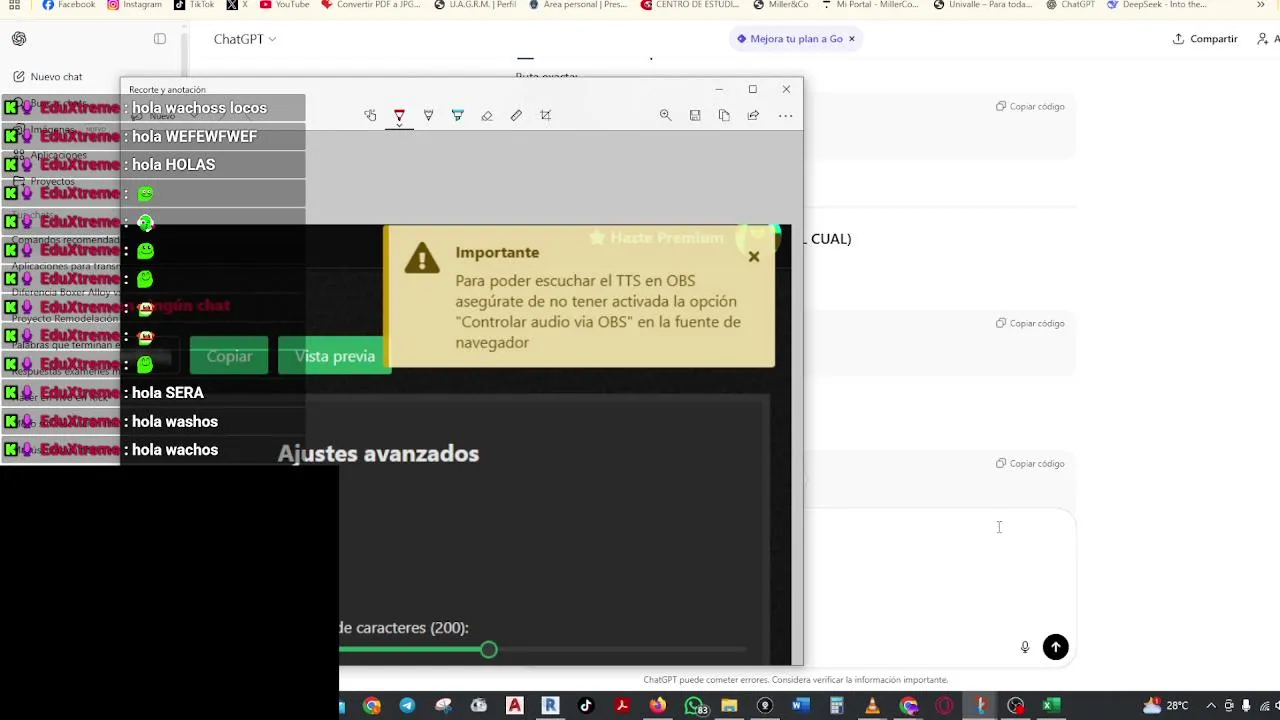The image size is (1280, 720).
Task: Click the green Copiar button
Action: tap(229, 356)
